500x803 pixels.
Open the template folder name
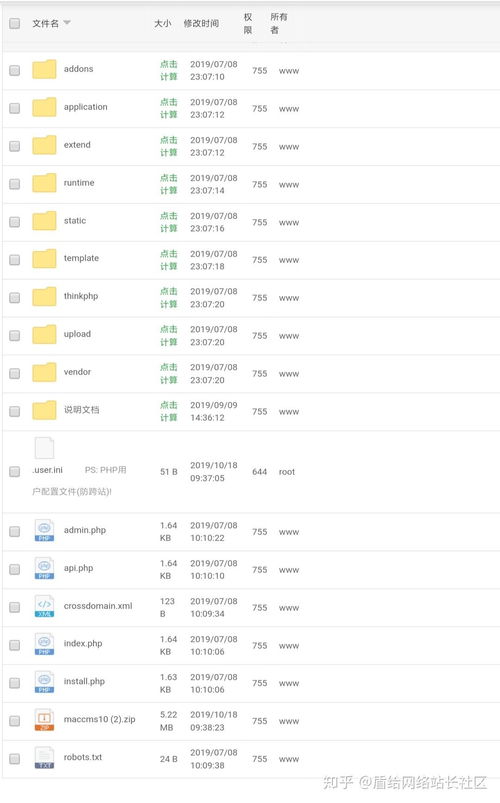tap(81, 258)
